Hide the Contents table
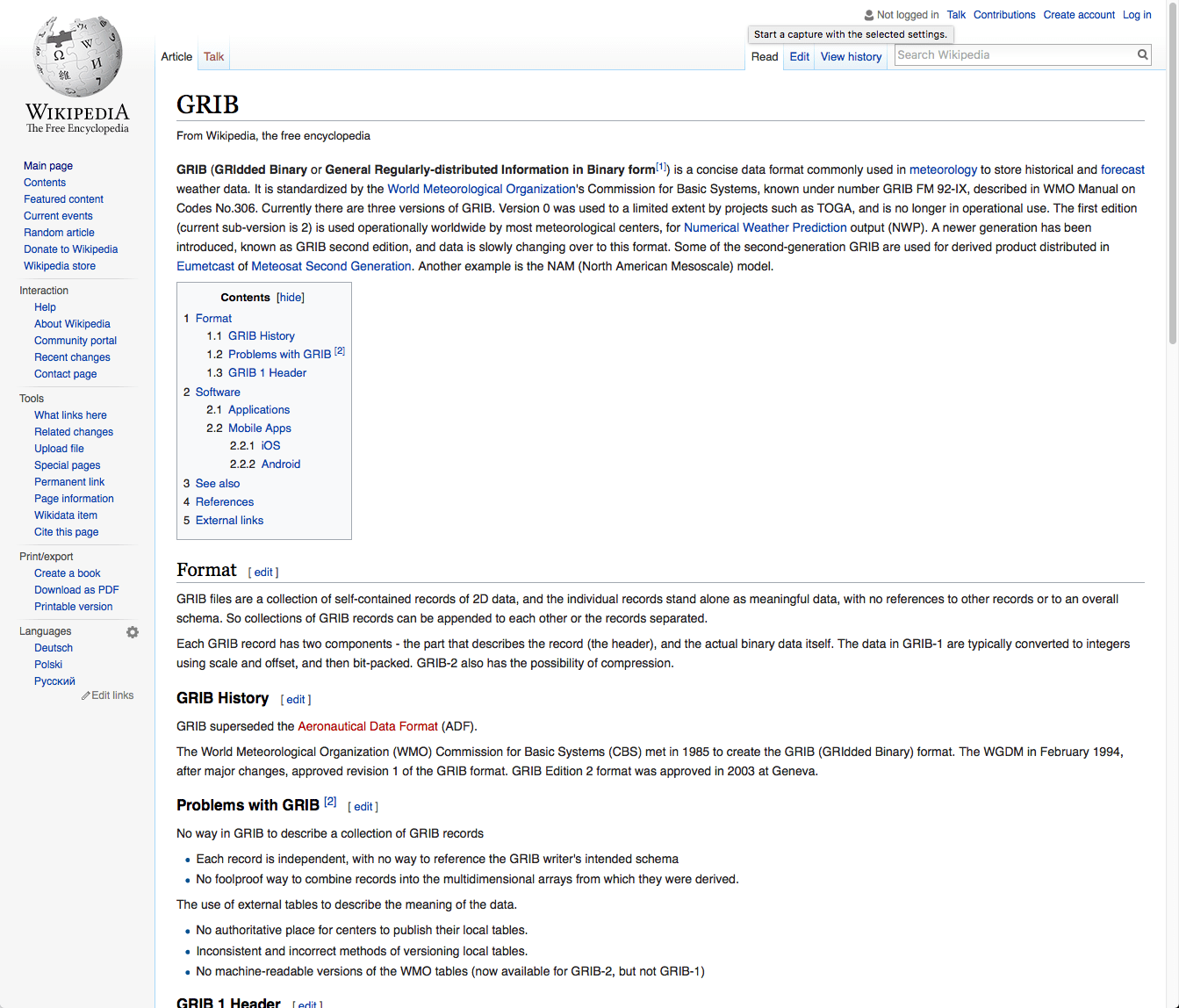This screenshot has height=1008, width=1179. (291, 298)
